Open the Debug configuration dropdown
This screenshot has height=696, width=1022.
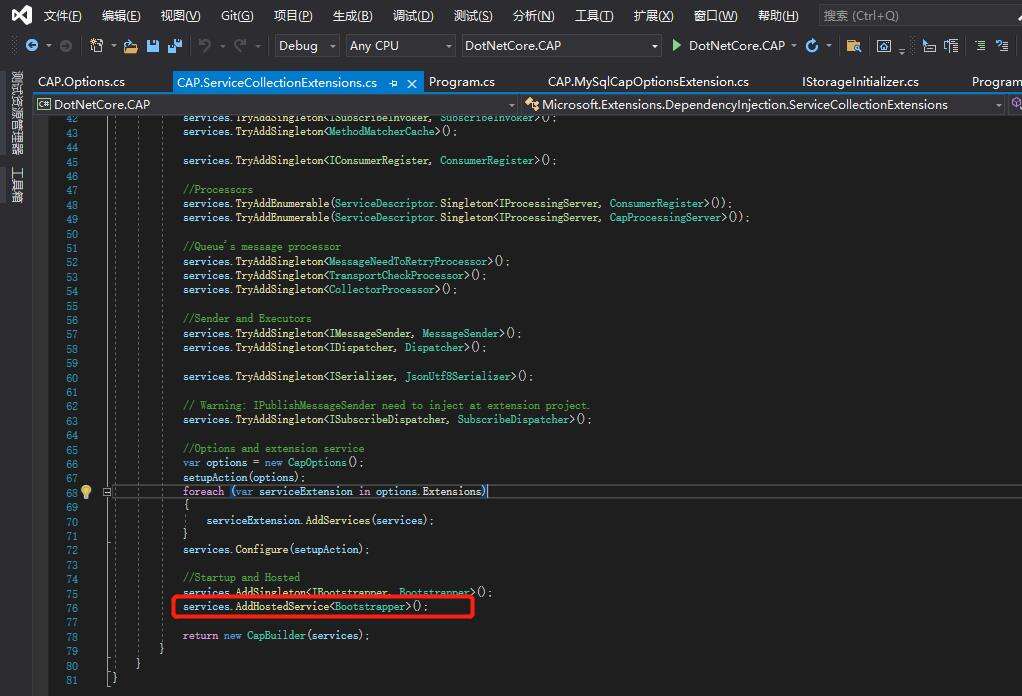tap(310, 46)
